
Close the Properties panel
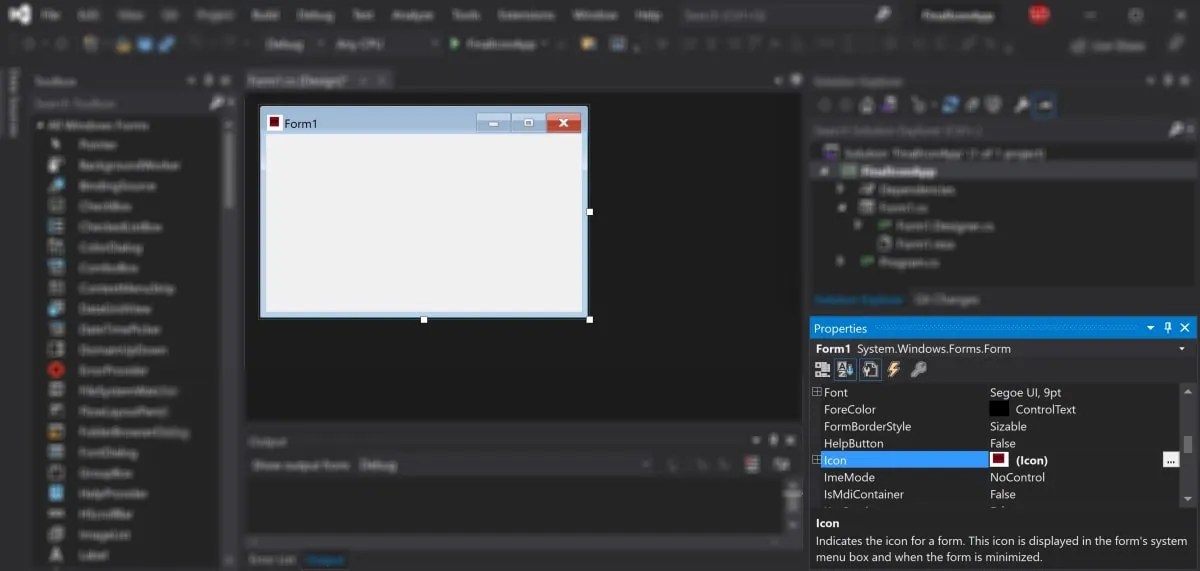point(1185,328)
